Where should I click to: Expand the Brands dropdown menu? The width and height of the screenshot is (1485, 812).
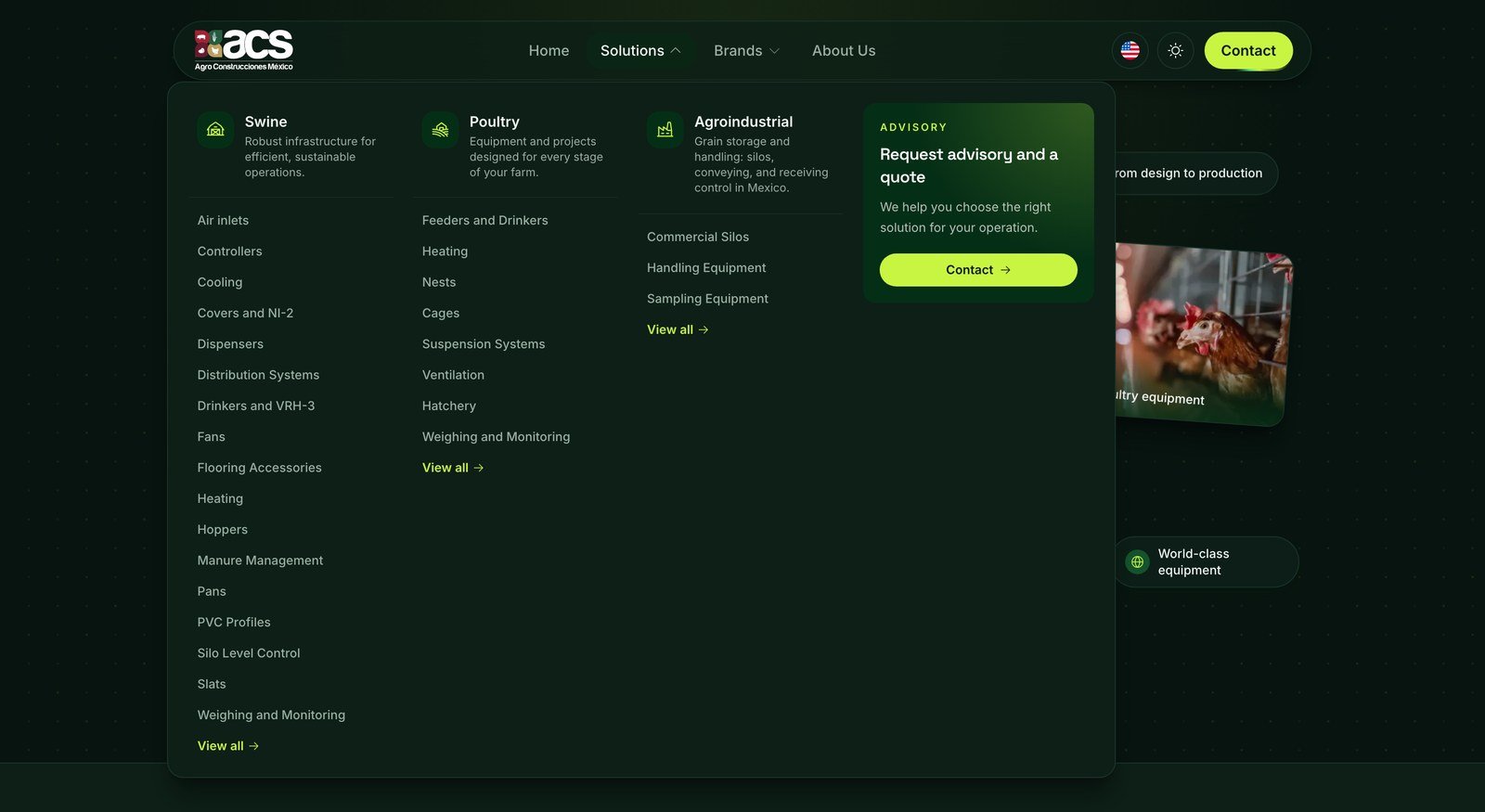(746, 51)
